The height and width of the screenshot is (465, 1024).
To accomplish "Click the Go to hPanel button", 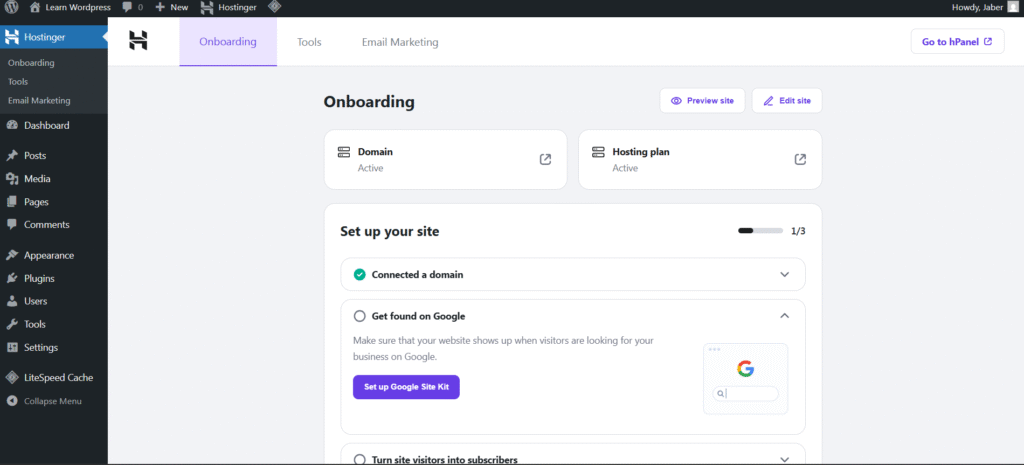I will click(957, 42).
